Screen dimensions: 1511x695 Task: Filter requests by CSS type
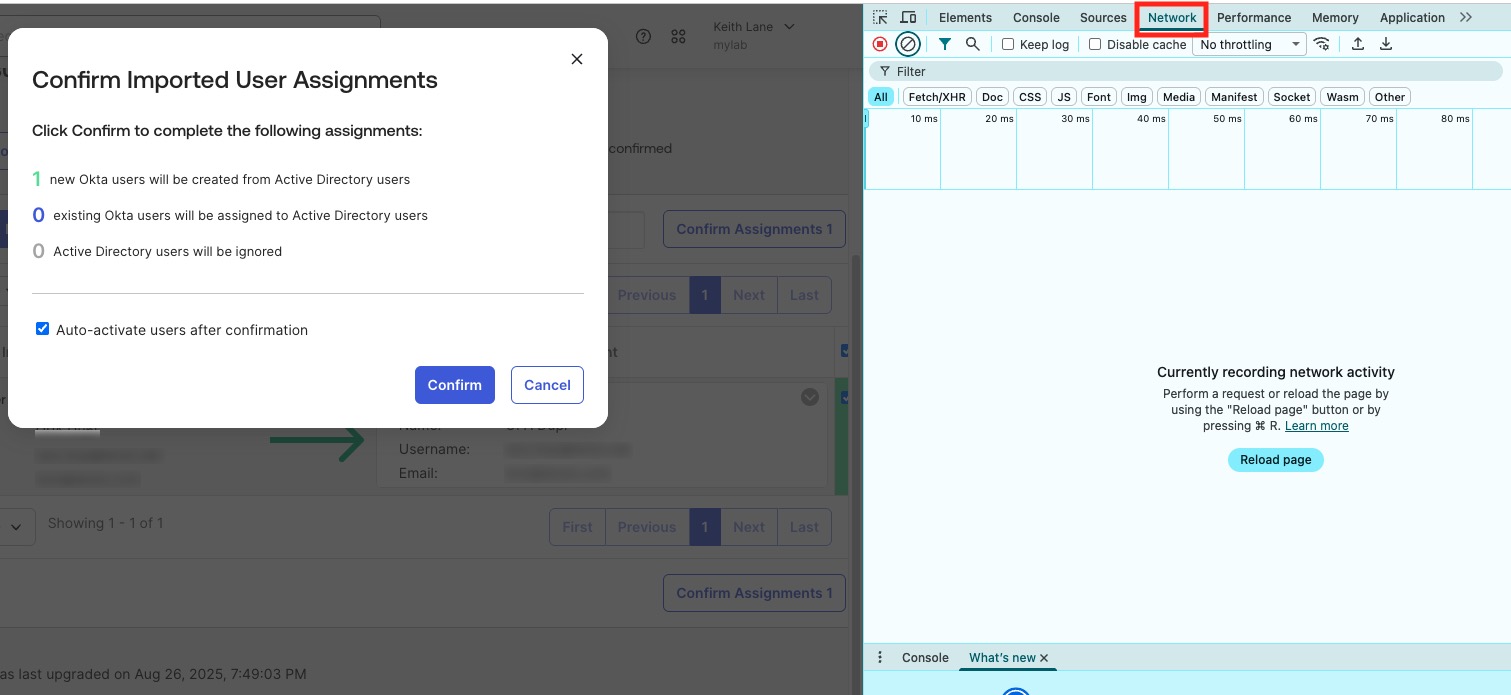click(x=1030, y=97)
